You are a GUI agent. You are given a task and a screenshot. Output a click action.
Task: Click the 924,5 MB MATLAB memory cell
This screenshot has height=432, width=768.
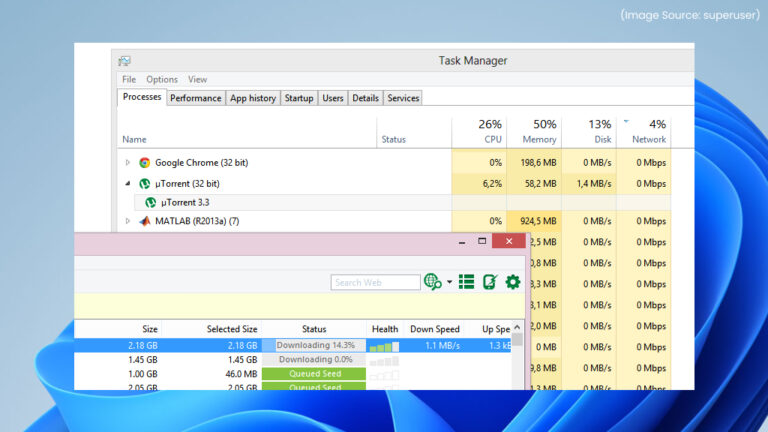[x=534, y=221]
